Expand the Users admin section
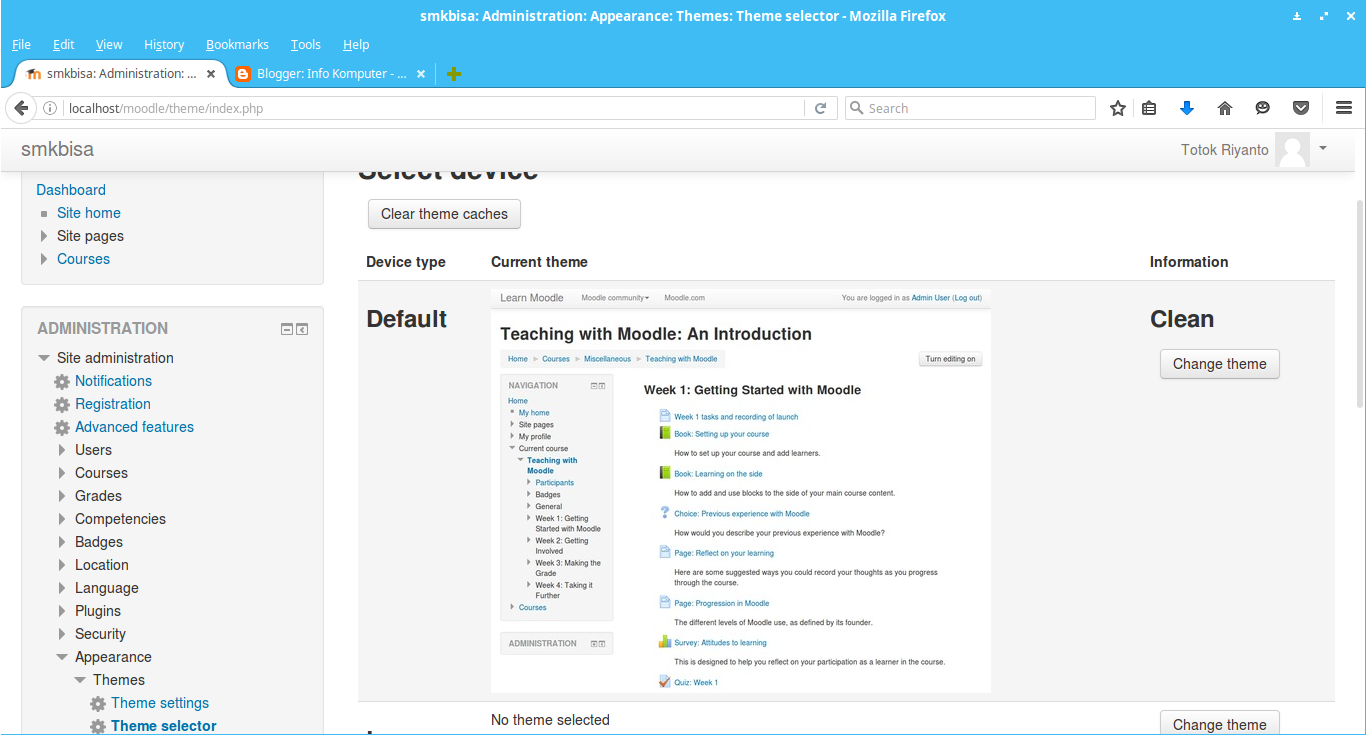The image size is (1366, 735). [x=62, y=450]
